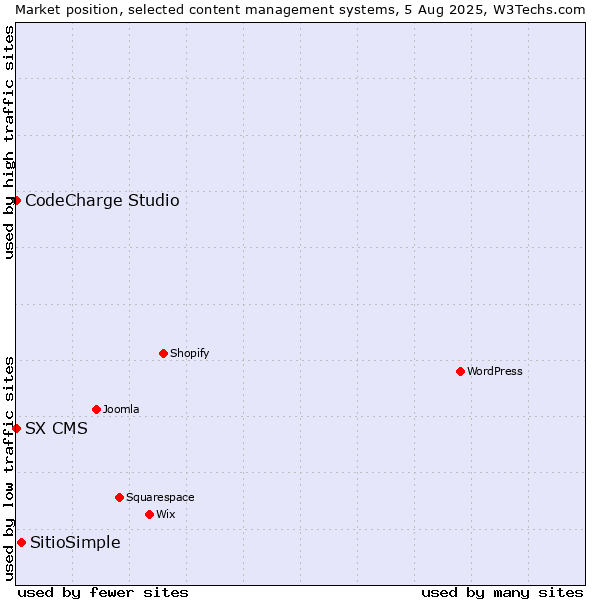Select the Wix data point
Screen dimensions: 600x600
150,515
